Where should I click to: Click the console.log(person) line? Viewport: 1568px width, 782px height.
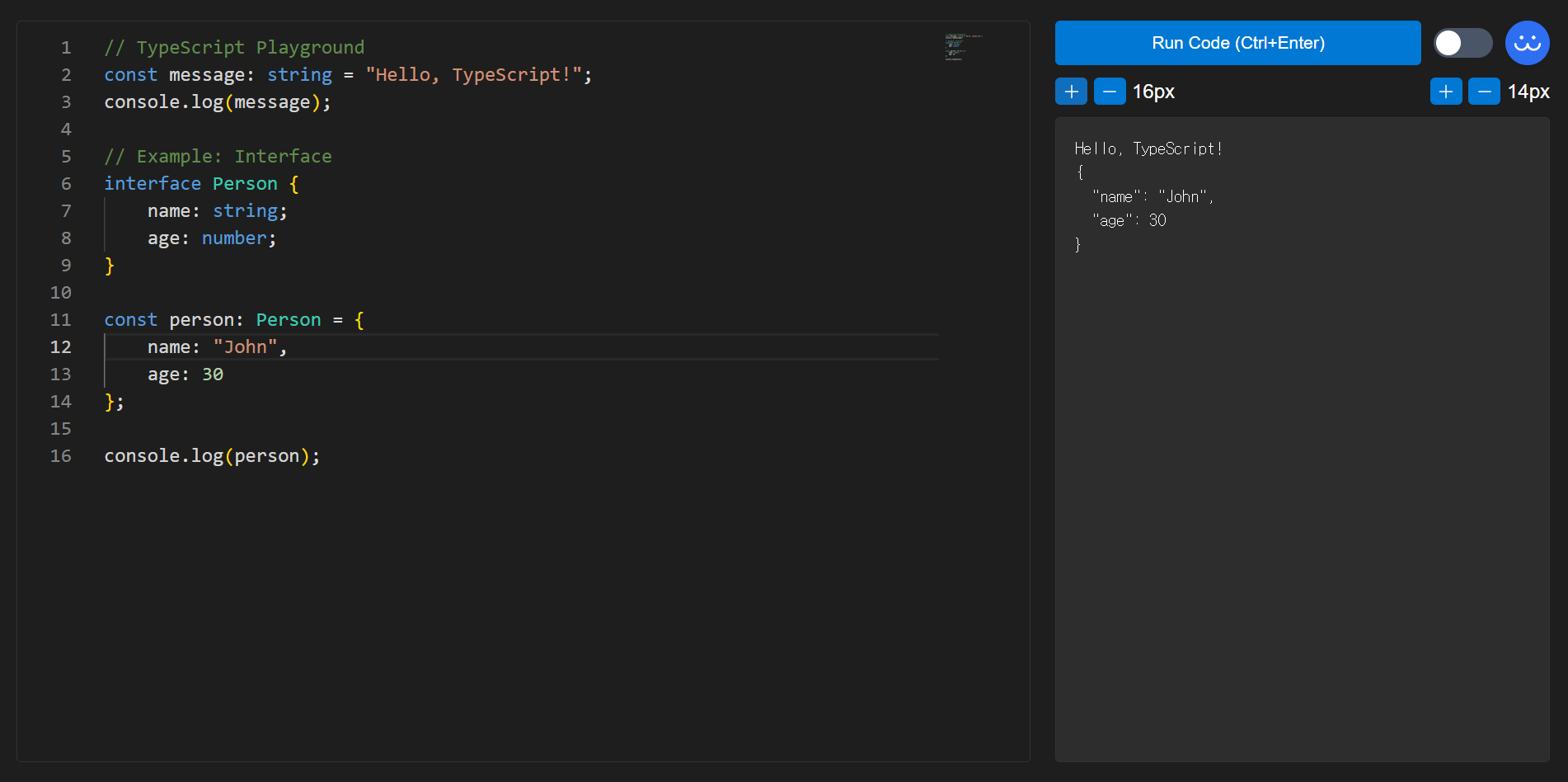click(x=212, y=456)
